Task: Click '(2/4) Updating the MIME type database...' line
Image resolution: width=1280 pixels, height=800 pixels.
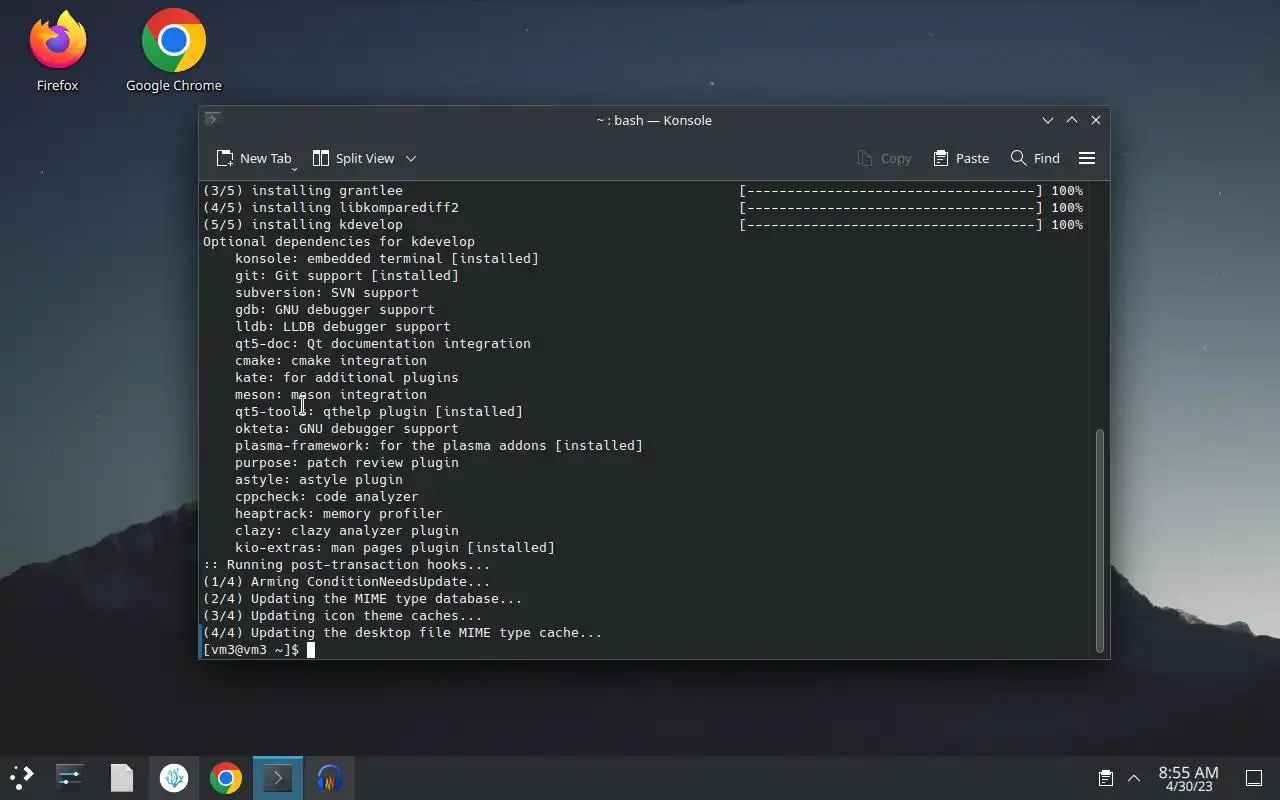Action: [363, 599]
